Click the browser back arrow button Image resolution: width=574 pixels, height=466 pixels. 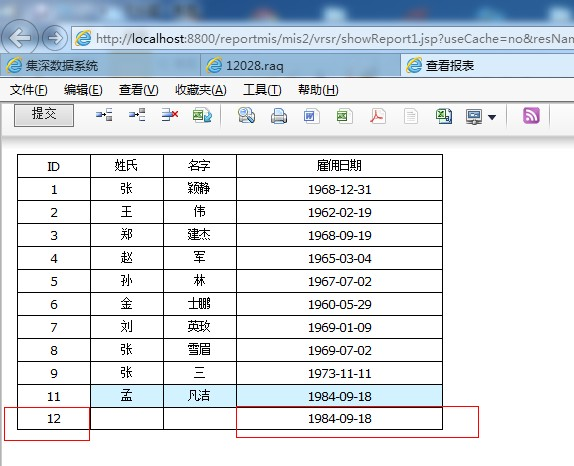[x=20, y=38]
